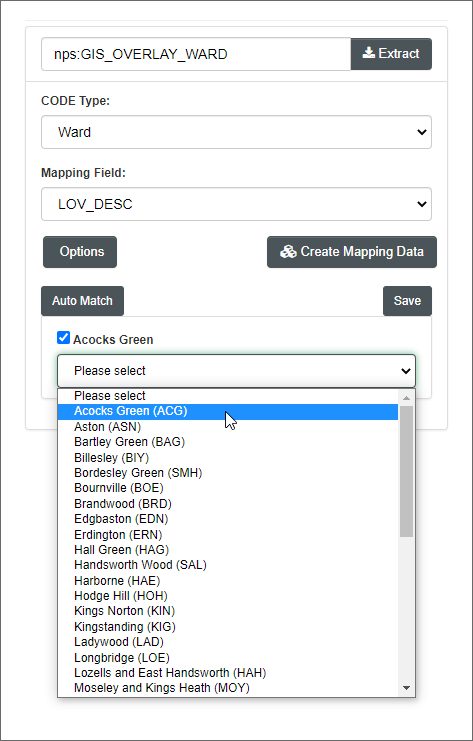Image resolution: width=473 pixels, height=741 pixels.
Task: Click the Extract download icon
Action: (369, 53)
